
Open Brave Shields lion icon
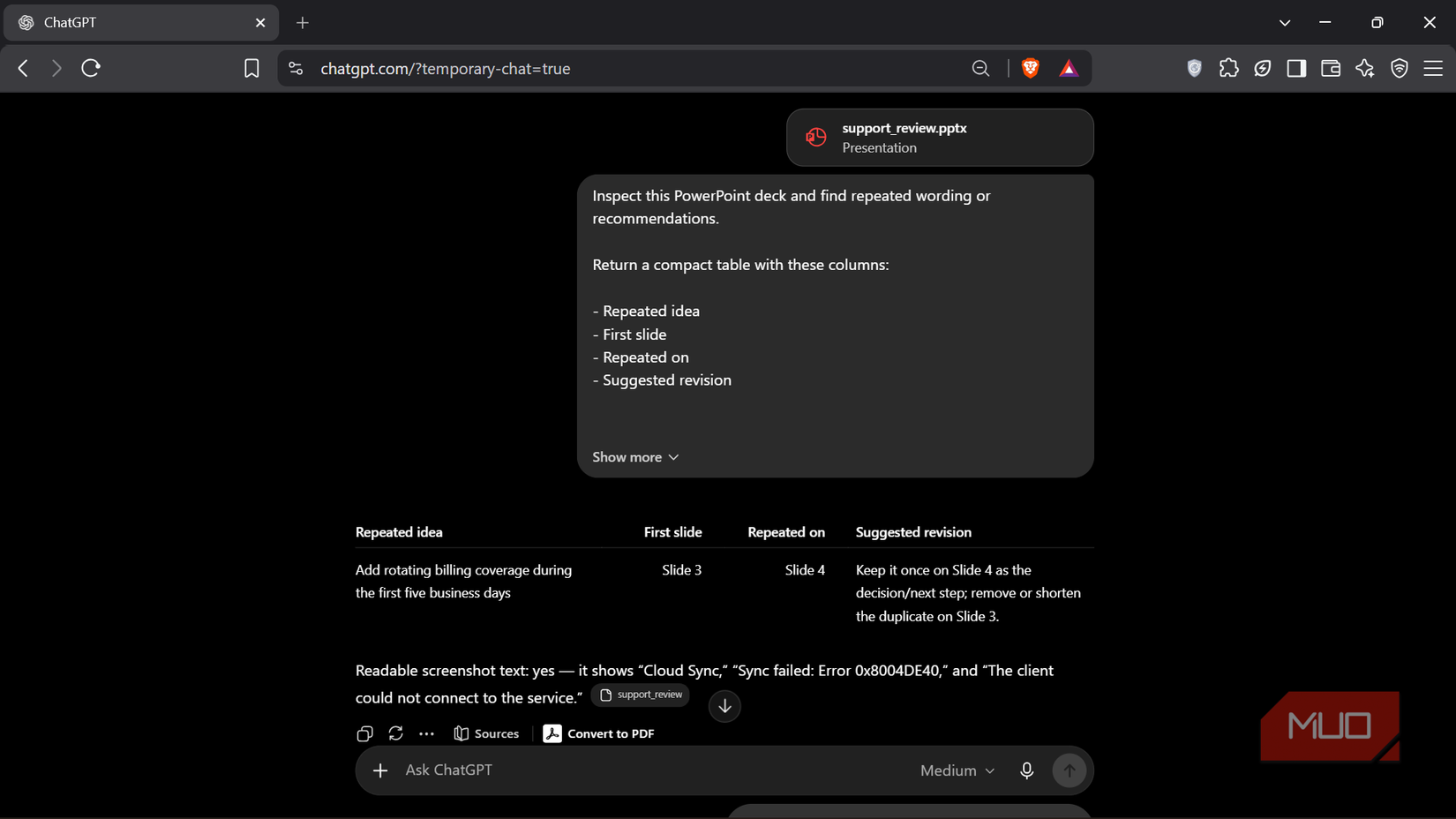coord(1030,68)
